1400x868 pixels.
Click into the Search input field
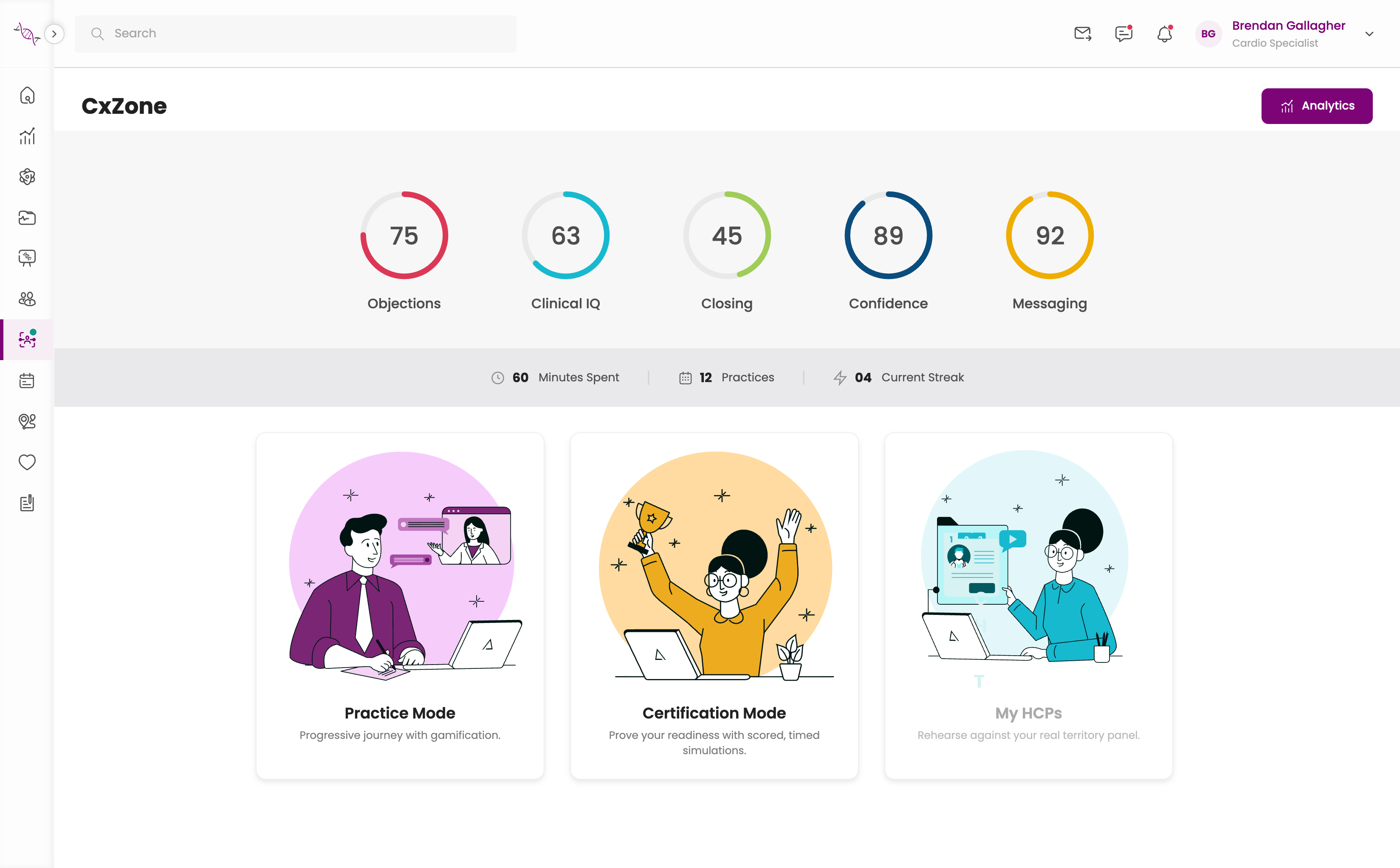point(295,34)
